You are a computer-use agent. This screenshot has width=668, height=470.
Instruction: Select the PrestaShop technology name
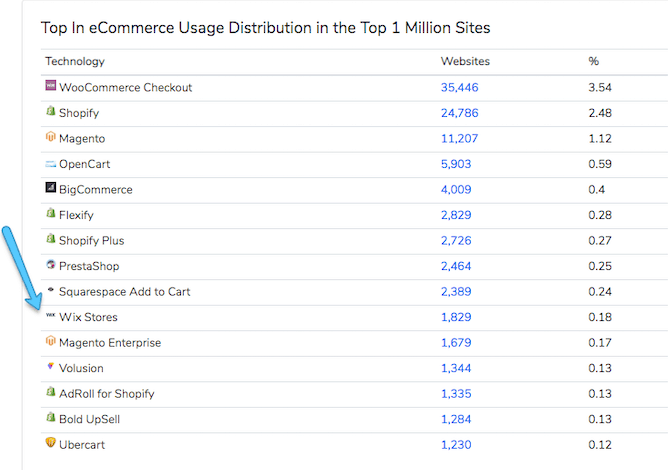89,266
